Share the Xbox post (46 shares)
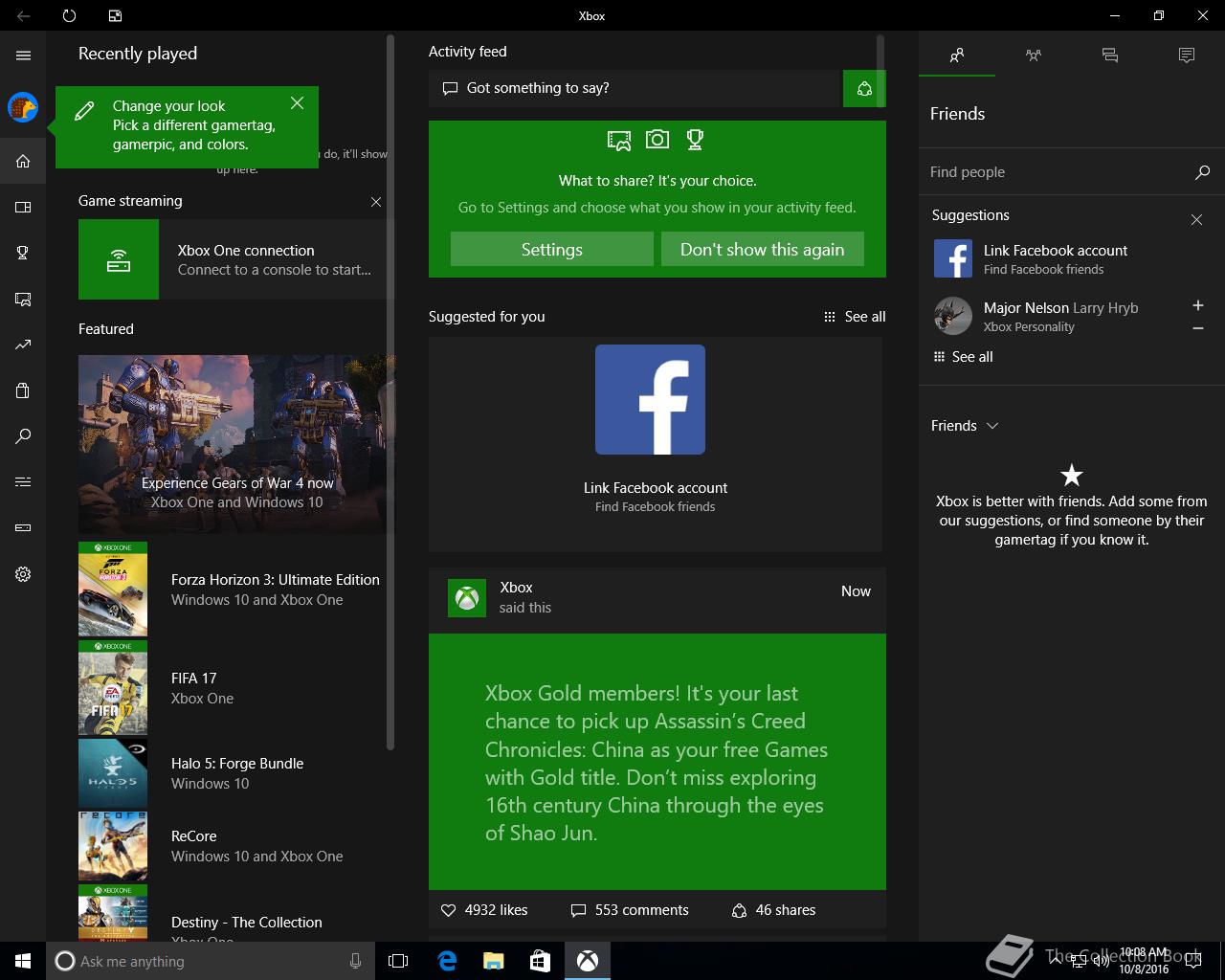The image size is (1225, 980). (773, 910)
